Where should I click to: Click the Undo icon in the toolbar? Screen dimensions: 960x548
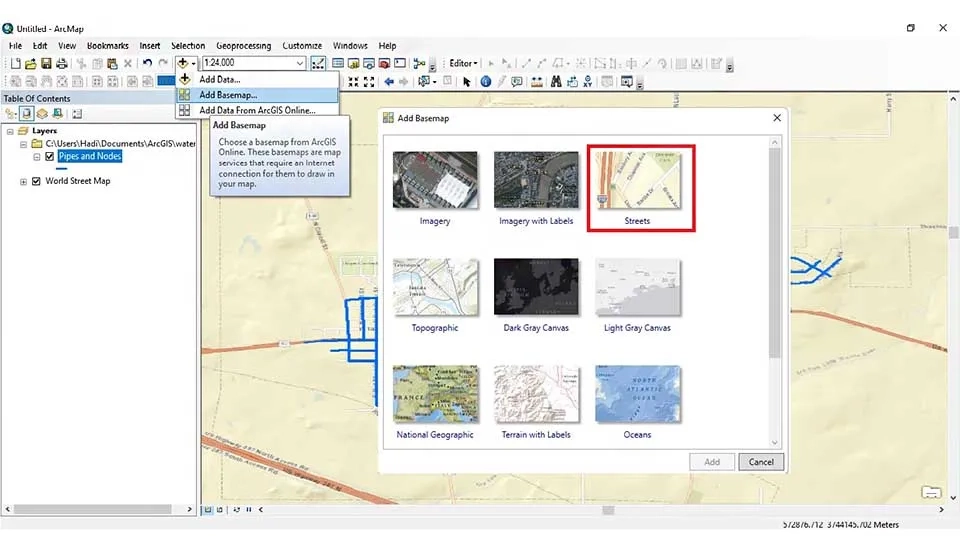coord(147,64)
